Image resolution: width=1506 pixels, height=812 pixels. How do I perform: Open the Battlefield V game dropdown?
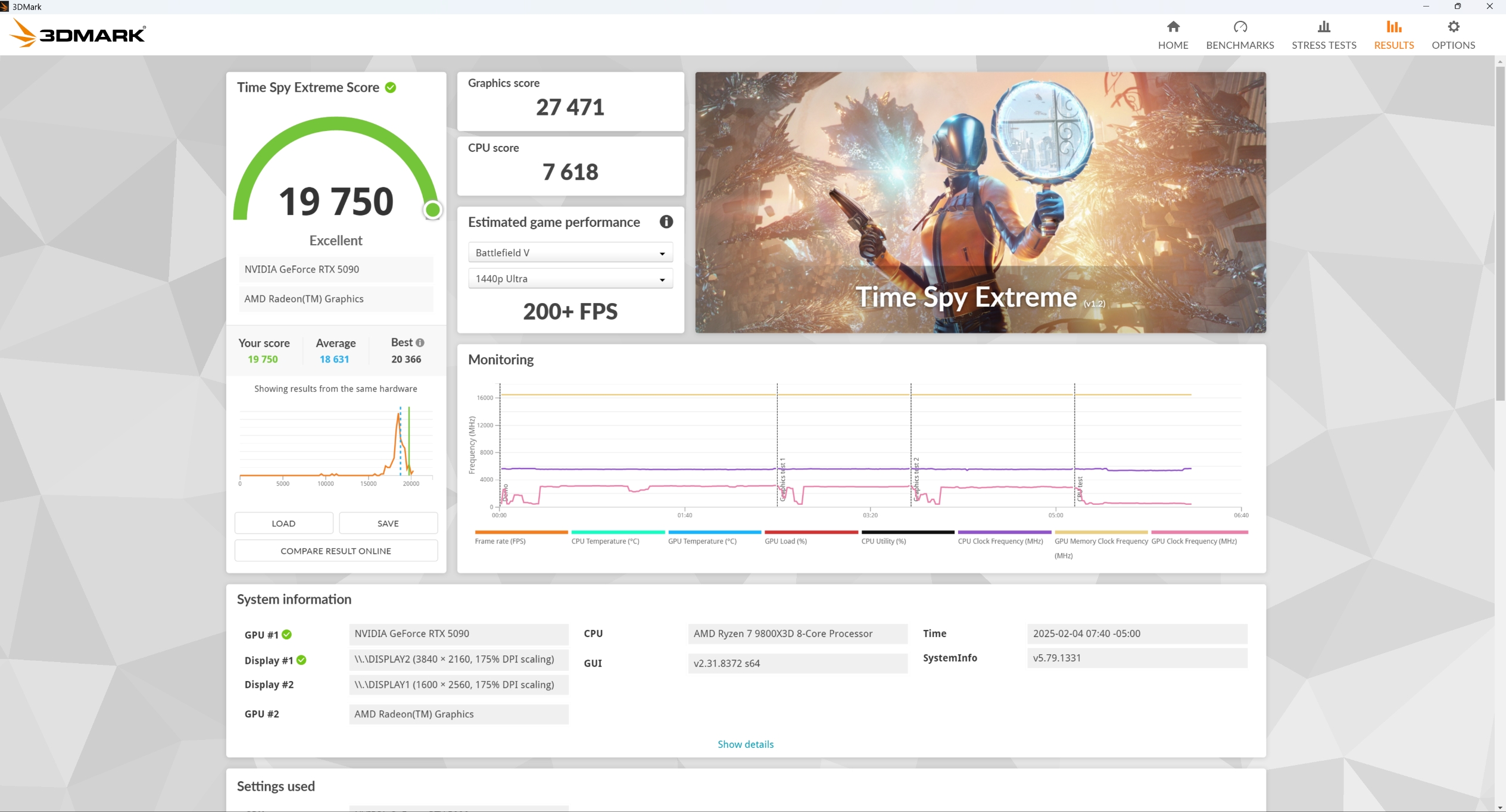tap(570, 252)
